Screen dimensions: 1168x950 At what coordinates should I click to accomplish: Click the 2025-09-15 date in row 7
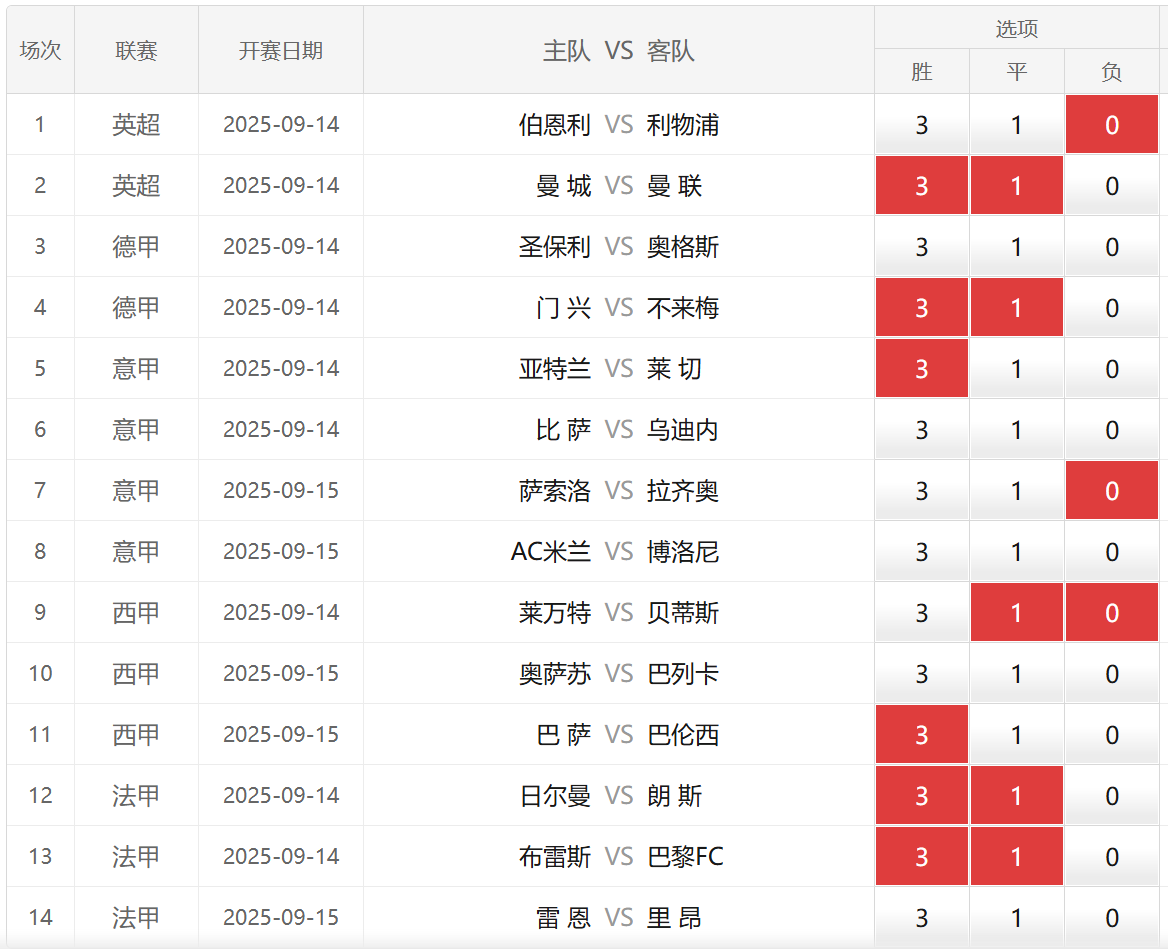click(281, 491)
